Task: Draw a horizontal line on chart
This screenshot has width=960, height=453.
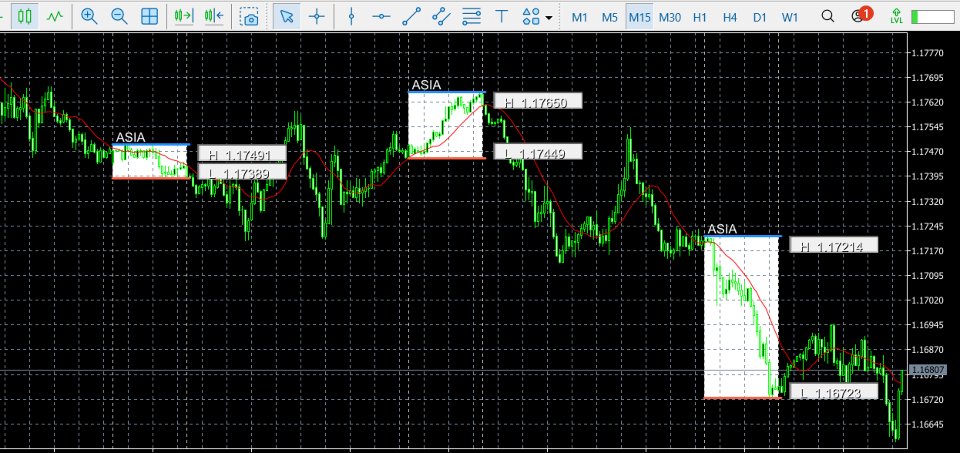Action: click(381, 17)
